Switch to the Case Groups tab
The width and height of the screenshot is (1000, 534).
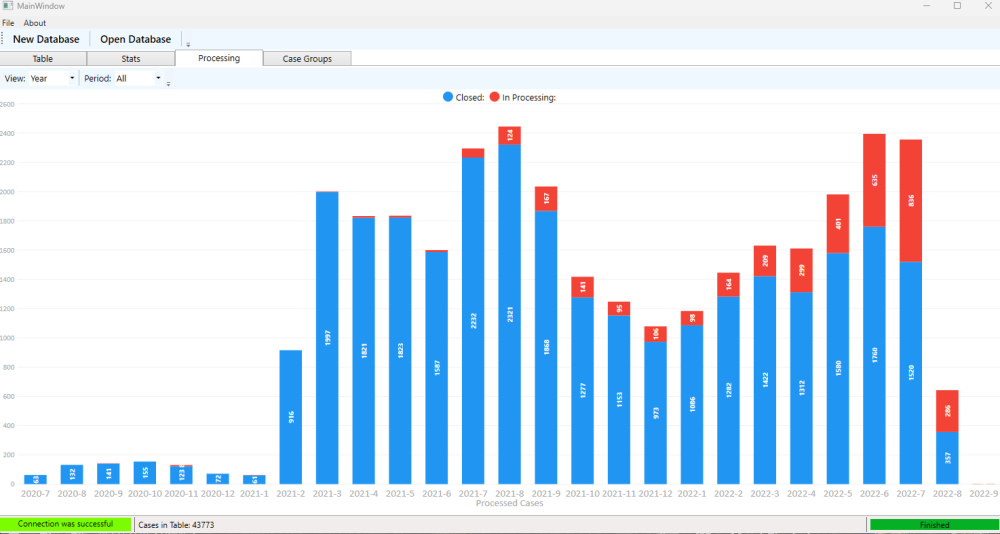click(x=307, y=59)
